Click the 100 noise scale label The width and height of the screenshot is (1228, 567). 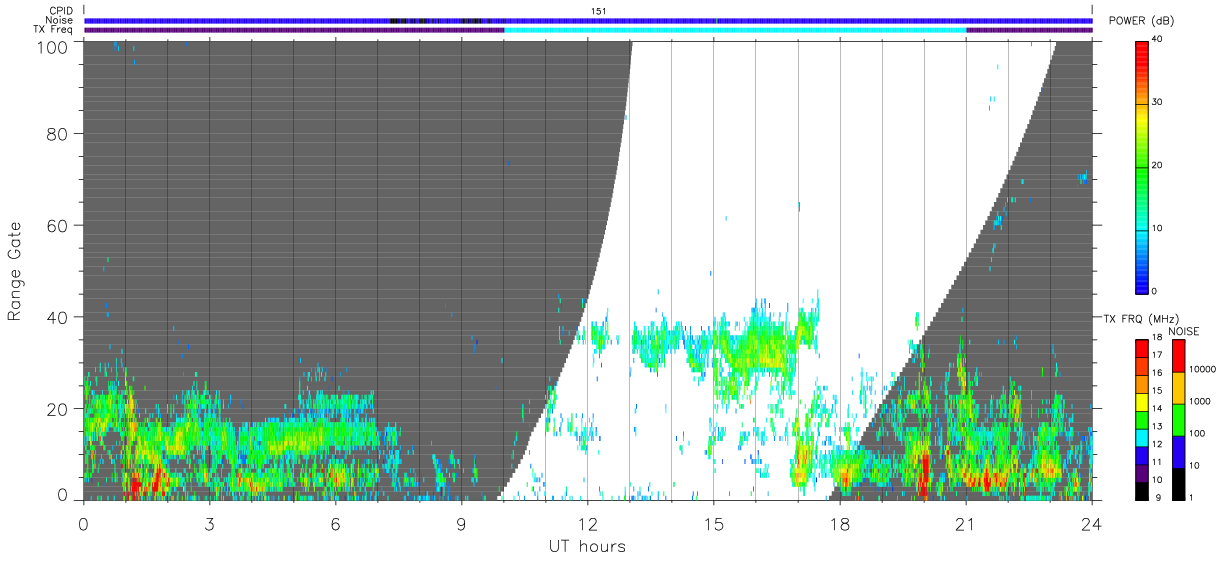pos(1195,433)
